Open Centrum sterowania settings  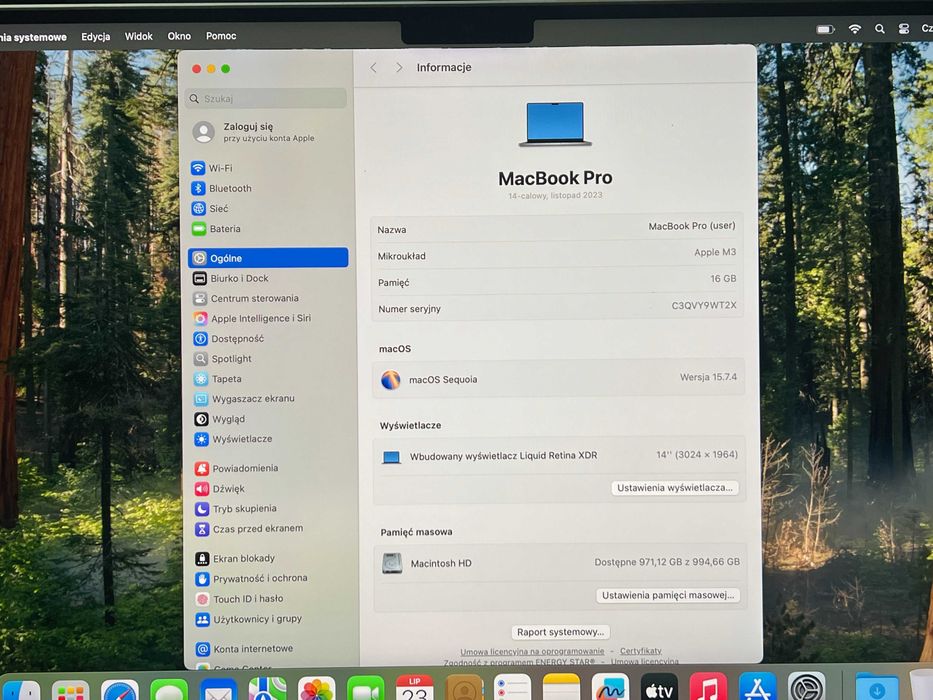246,298
